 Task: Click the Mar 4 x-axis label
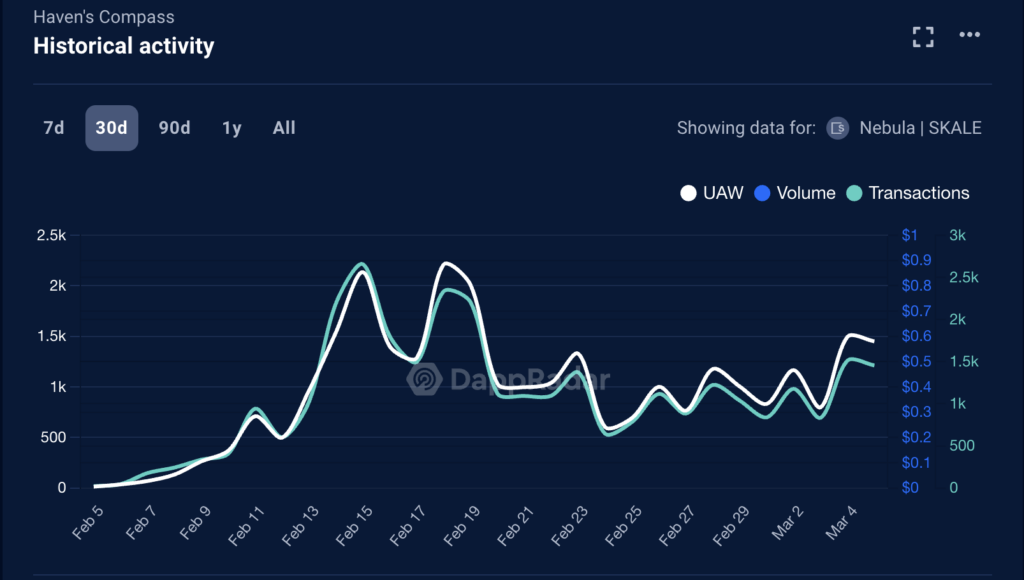pos(841,523)
